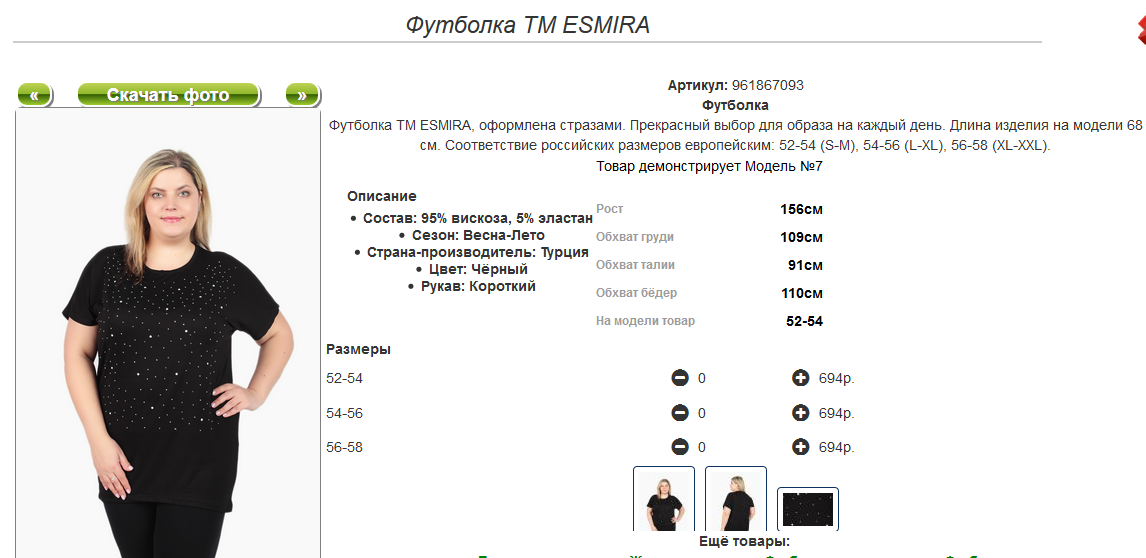Click the Обхват бёдер 110см value

point(801,293)
